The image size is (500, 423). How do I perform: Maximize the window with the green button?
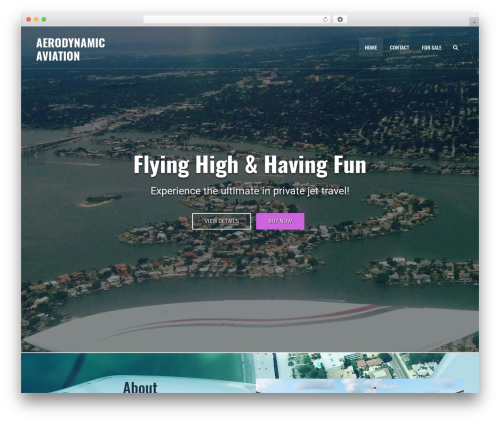tap(44, 19)
